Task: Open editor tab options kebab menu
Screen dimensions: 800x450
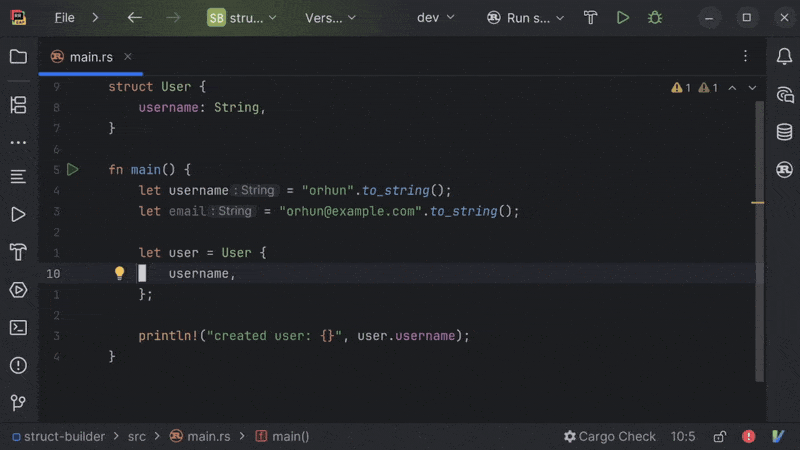Action: 745,56
